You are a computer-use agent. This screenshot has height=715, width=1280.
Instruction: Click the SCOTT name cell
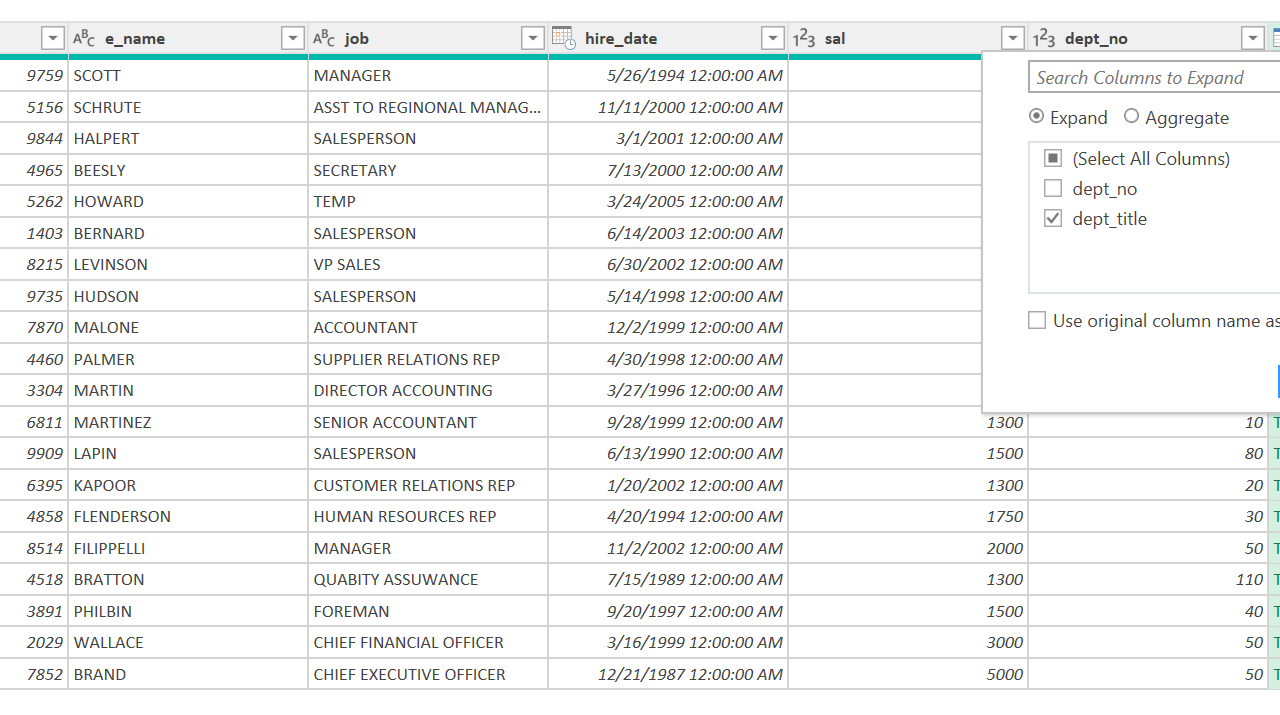click(188, 76)
